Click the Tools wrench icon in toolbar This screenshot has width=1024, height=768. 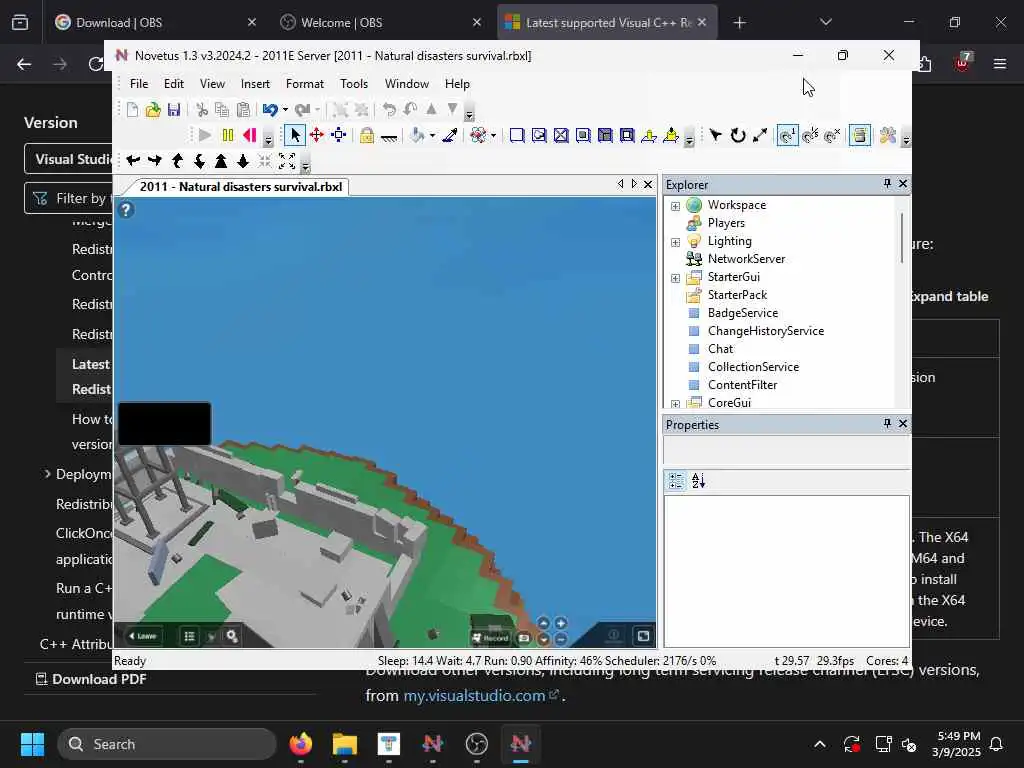coord(888,135)
